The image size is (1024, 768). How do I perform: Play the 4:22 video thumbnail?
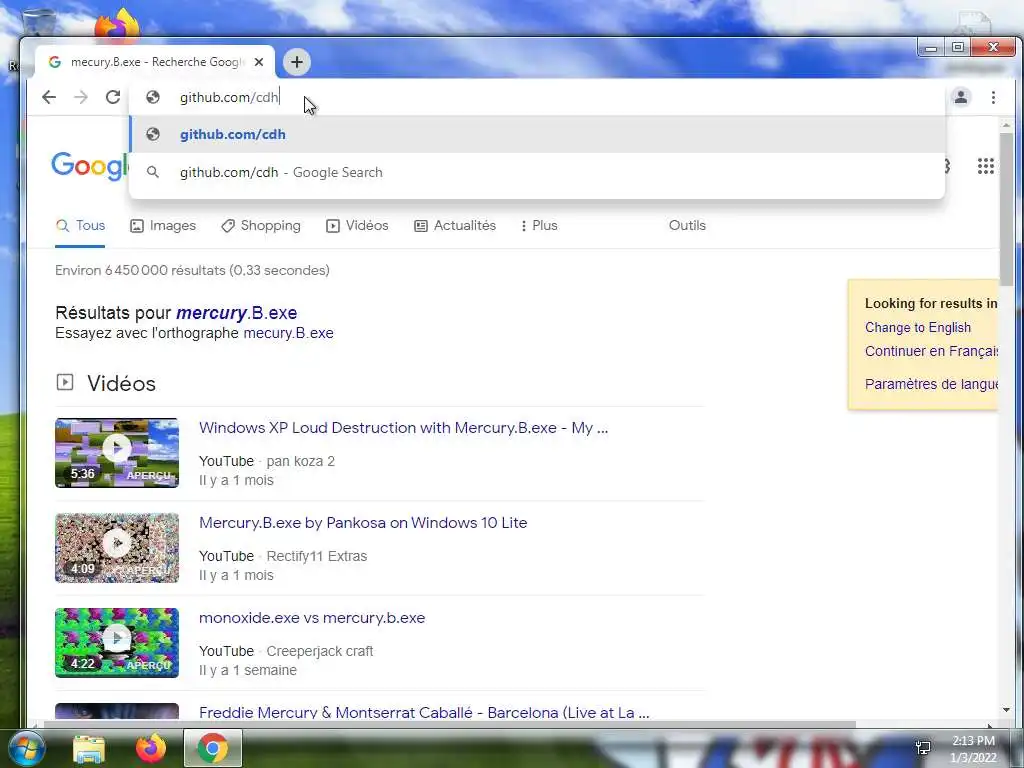pyautogui.click(x=117, y=643)
